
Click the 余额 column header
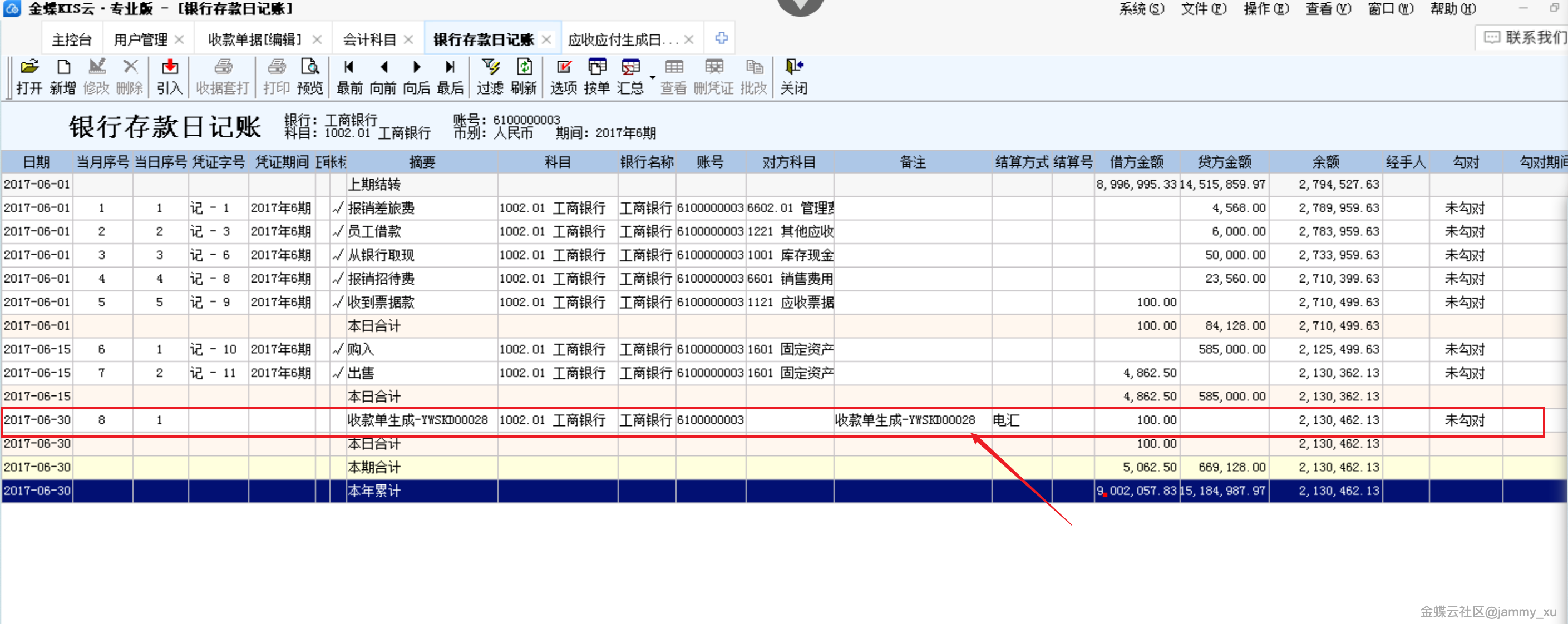coord(1325,162)
